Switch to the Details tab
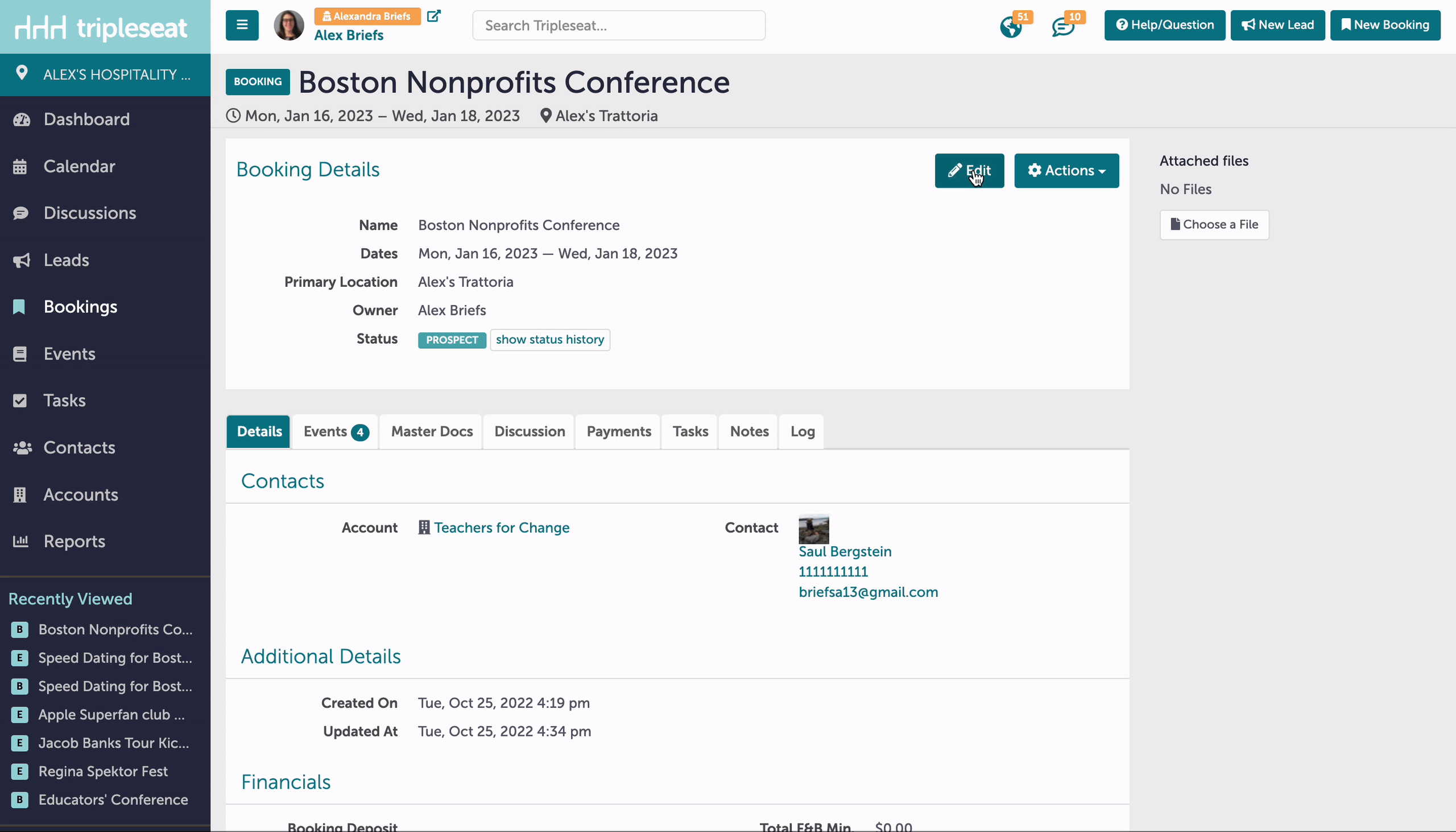This screenshot has width=1456, height=832. tap(259, 431)
